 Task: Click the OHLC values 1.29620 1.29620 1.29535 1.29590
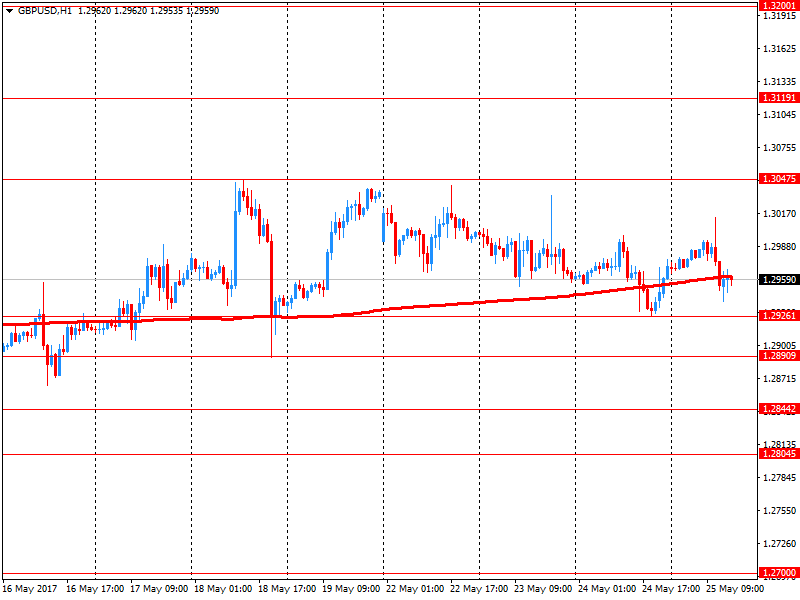click(x=148, y=11)
